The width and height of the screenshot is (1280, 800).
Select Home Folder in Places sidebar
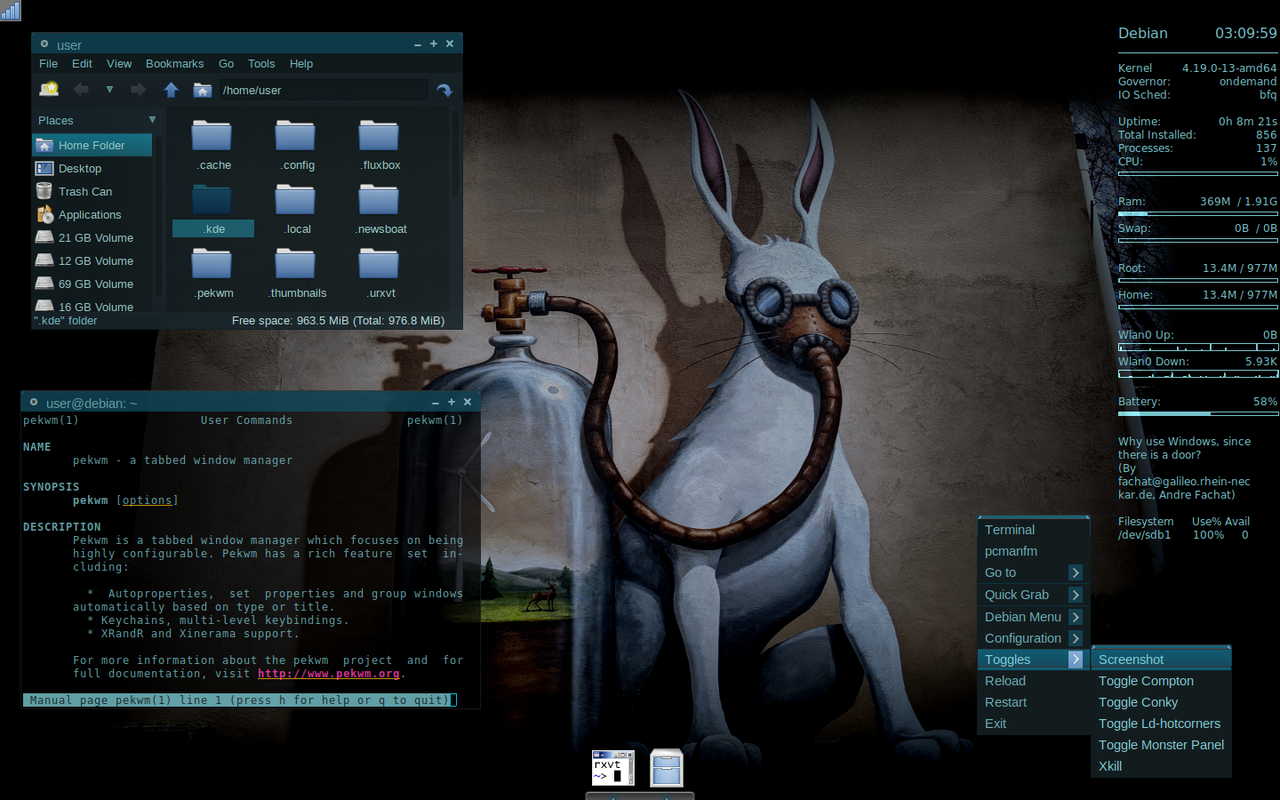[x=92, y=145]
